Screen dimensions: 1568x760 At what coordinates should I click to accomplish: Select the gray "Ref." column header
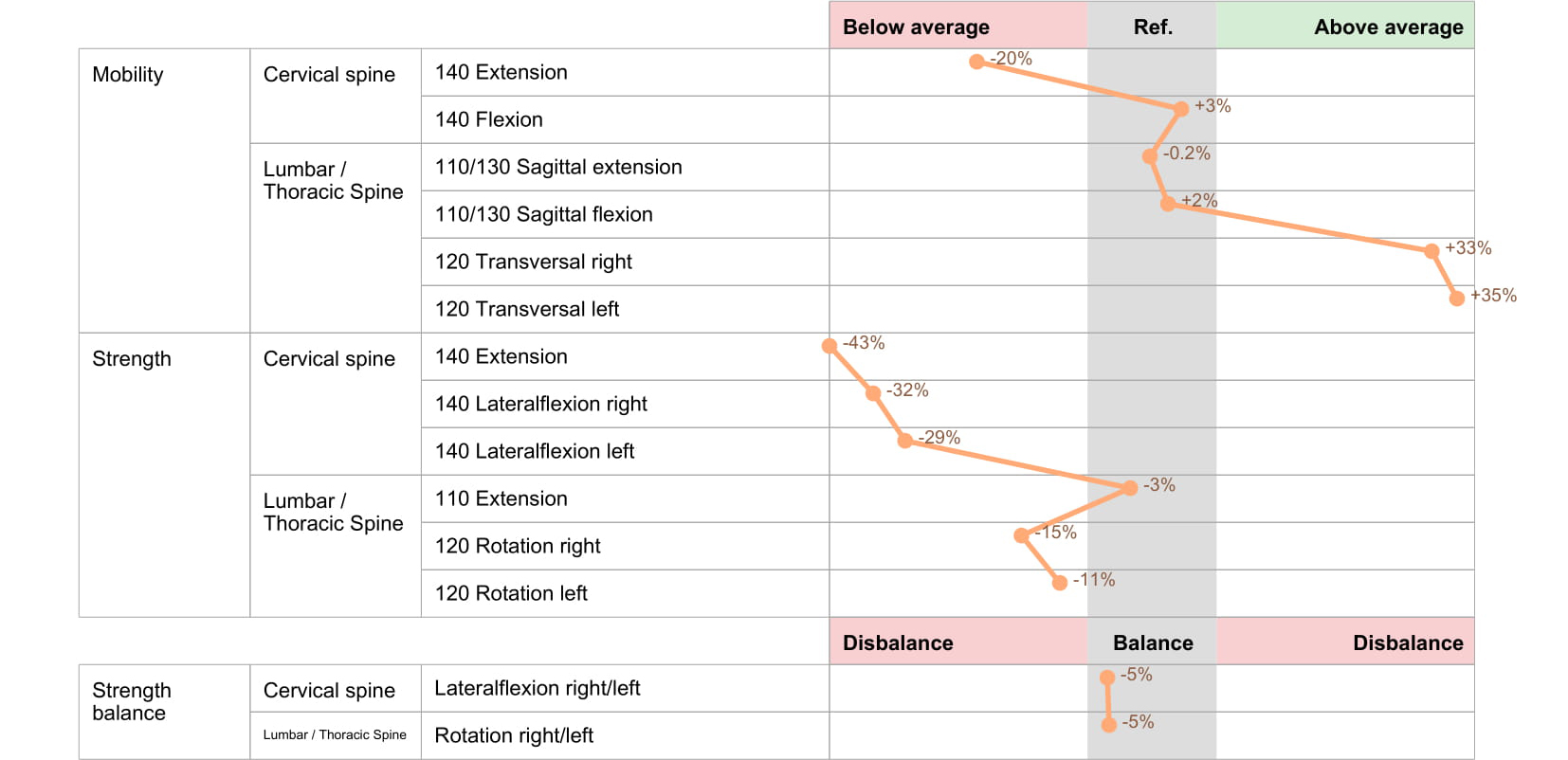click(1152, 27)
